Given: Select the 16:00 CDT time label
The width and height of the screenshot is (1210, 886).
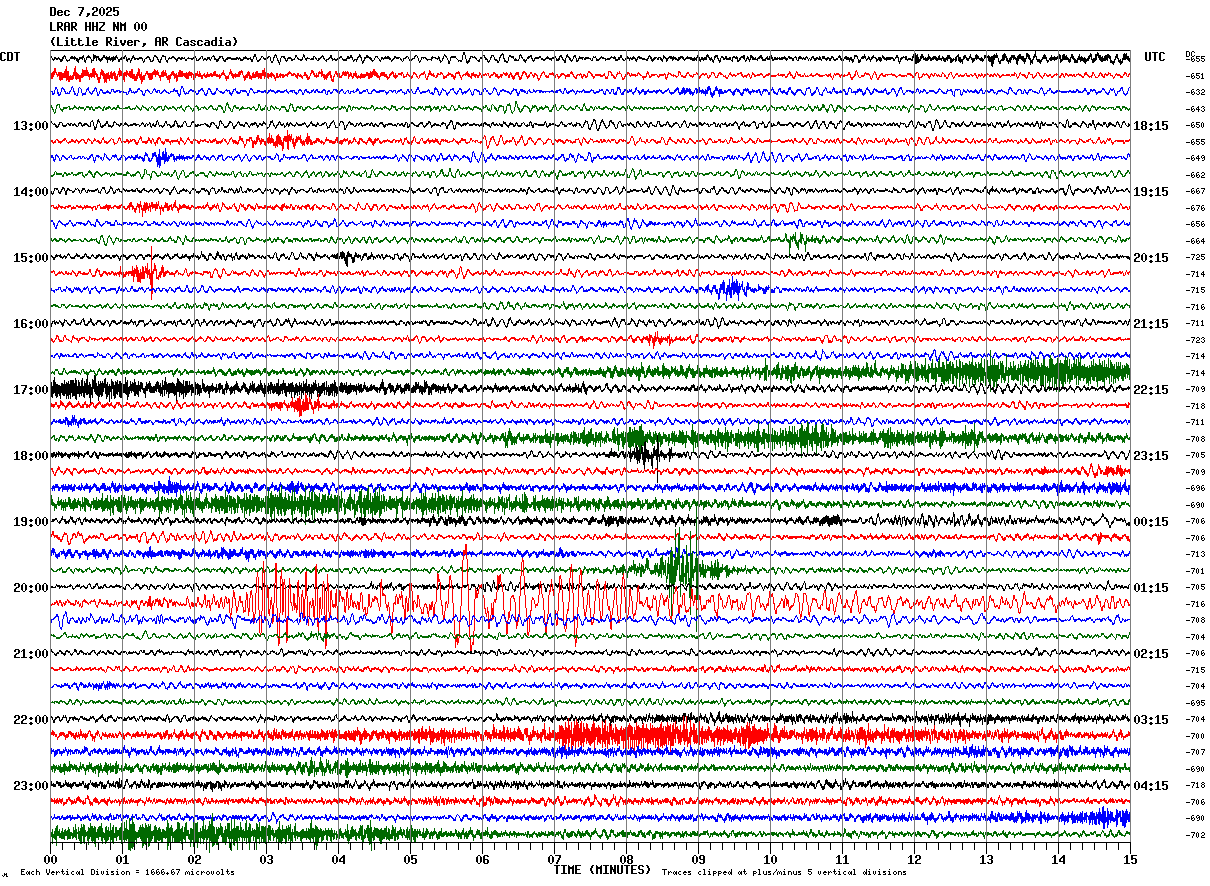Looking at the screenshot, I should click(x=31, y=324).
